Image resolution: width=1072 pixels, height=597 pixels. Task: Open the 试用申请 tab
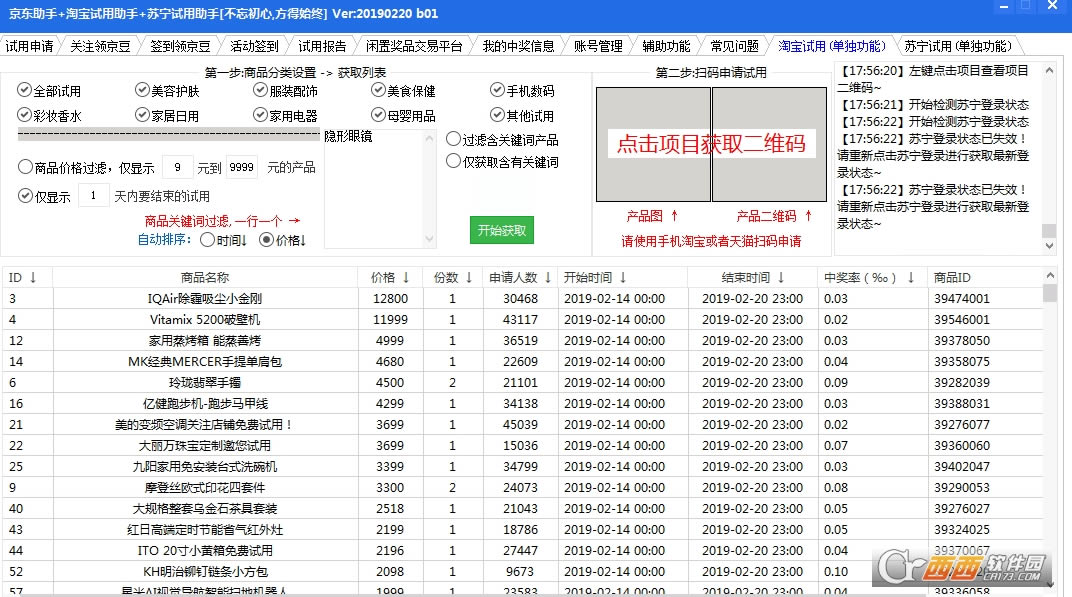29,46
